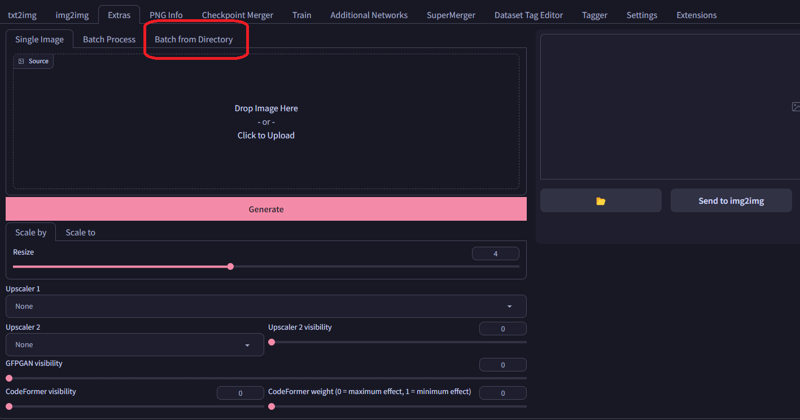The height and width of the screenshot is (420, 800).
Task: Go to Extensions tab
Action: (x=696, y=15)
